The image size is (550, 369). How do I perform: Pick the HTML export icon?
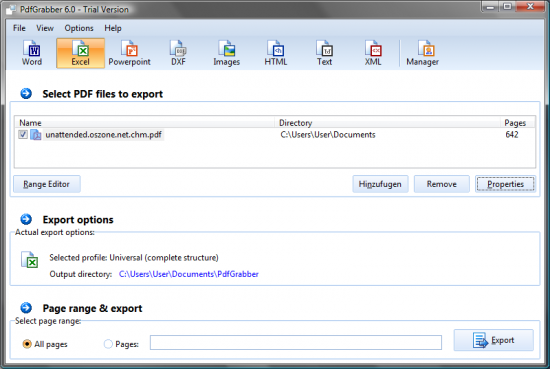pos(276,53)
